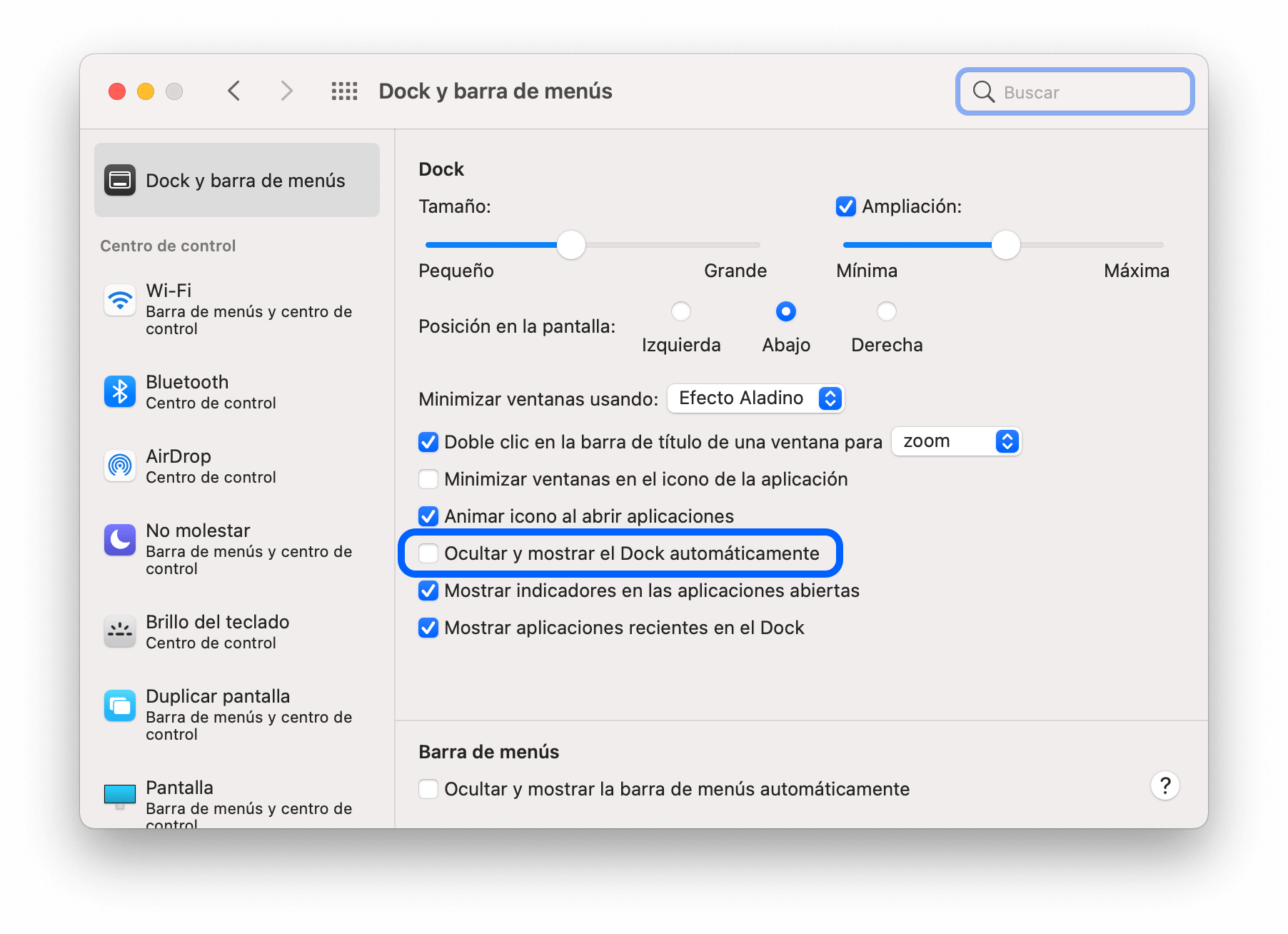This screenshot has width=1288, height=934.
Task: Click the help question mark button
Action: (1164, 785)
